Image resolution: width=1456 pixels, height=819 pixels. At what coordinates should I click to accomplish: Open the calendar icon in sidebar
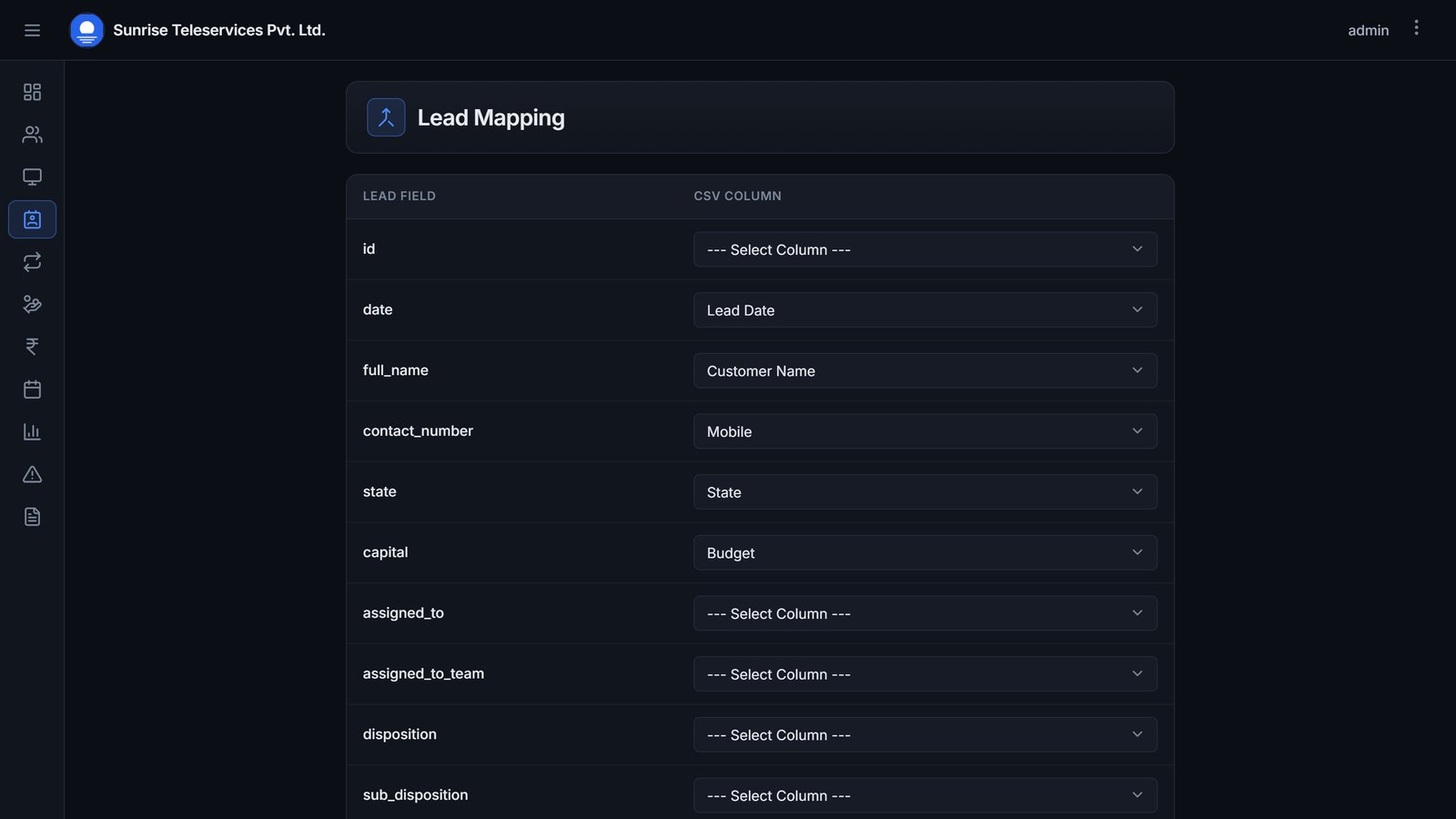pos(32,389)
